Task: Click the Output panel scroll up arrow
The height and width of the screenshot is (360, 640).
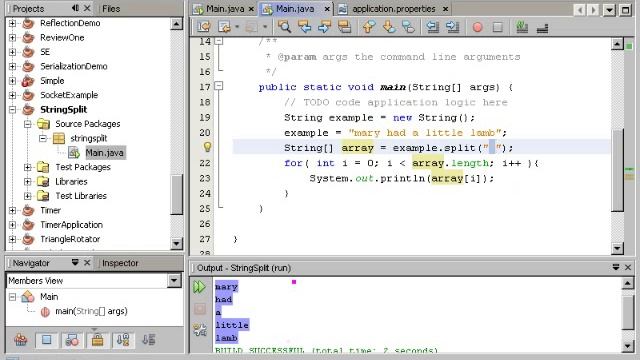Action: click(627, 283)
